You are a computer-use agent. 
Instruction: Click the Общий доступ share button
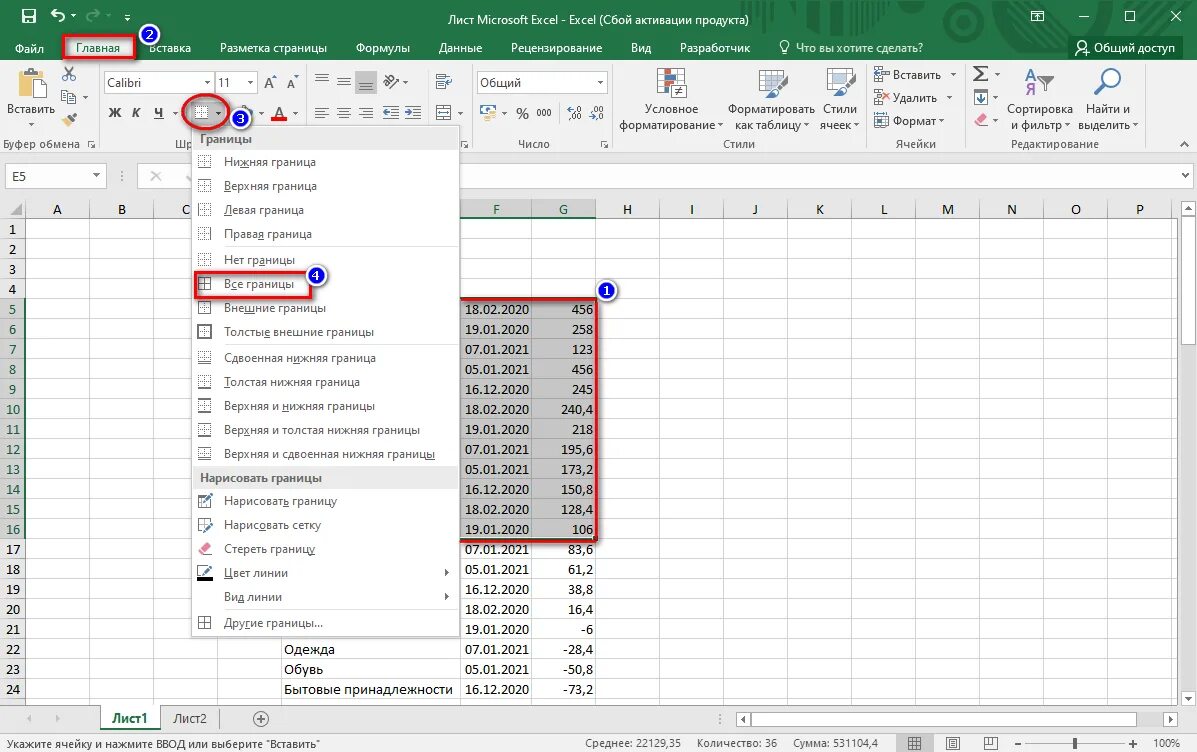[1124, 48]
